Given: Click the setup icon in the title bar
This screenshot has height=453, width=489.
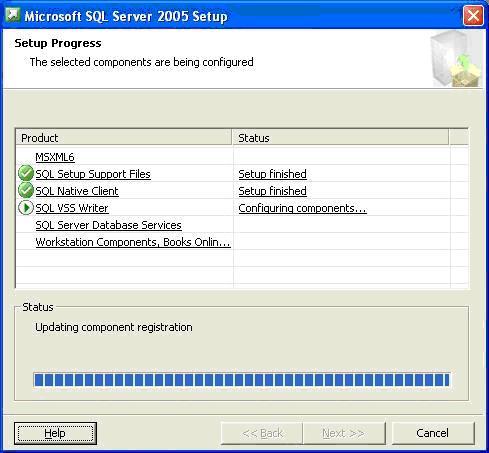Looking at the screenshot, I should (x=13, y=15).
